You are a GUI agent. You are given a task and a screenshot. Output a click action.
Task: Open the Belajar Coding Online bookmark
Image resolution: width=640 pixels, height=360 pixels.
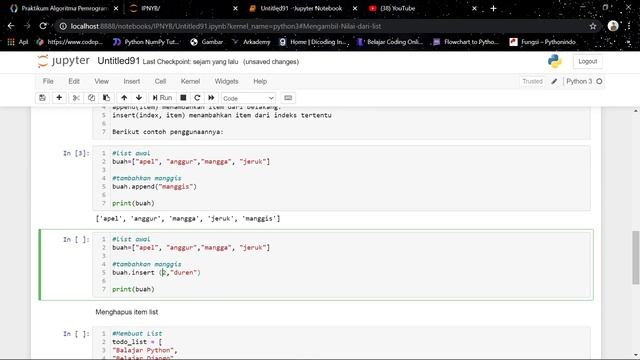[389, 42]
